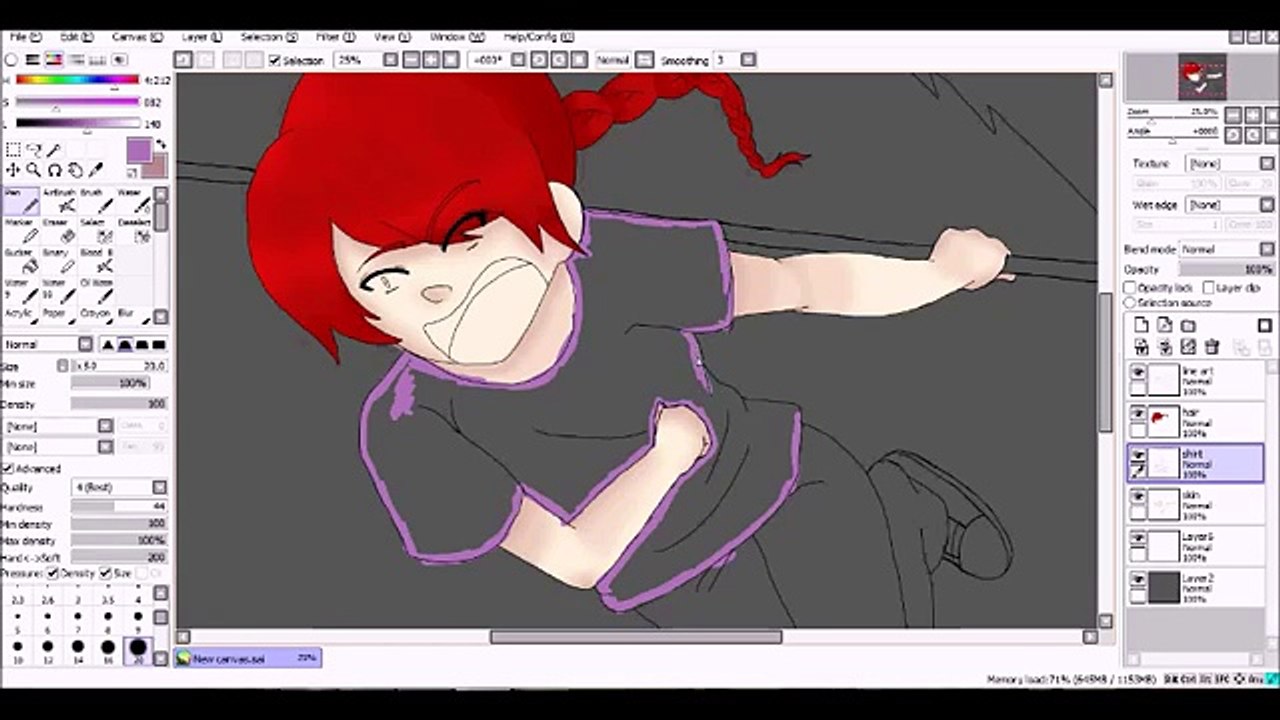This screenshot has height=720, width=1280.
Task: Open the Smoothing stabilizer dropdown
Action: (748, 60)
